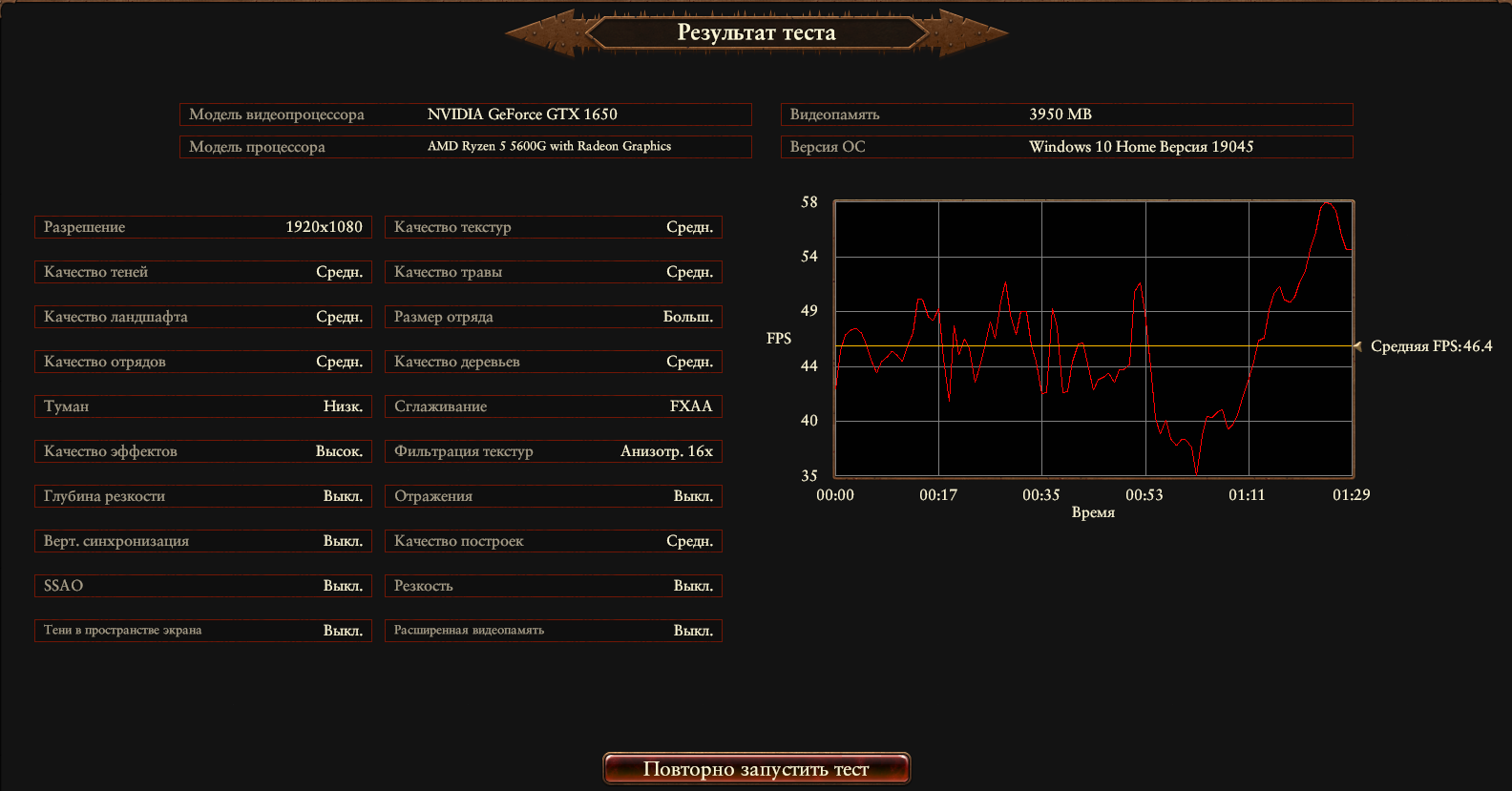Click the Фильтрация текстур row
This screenshot has height=791, width=1512.
[554, 451]
